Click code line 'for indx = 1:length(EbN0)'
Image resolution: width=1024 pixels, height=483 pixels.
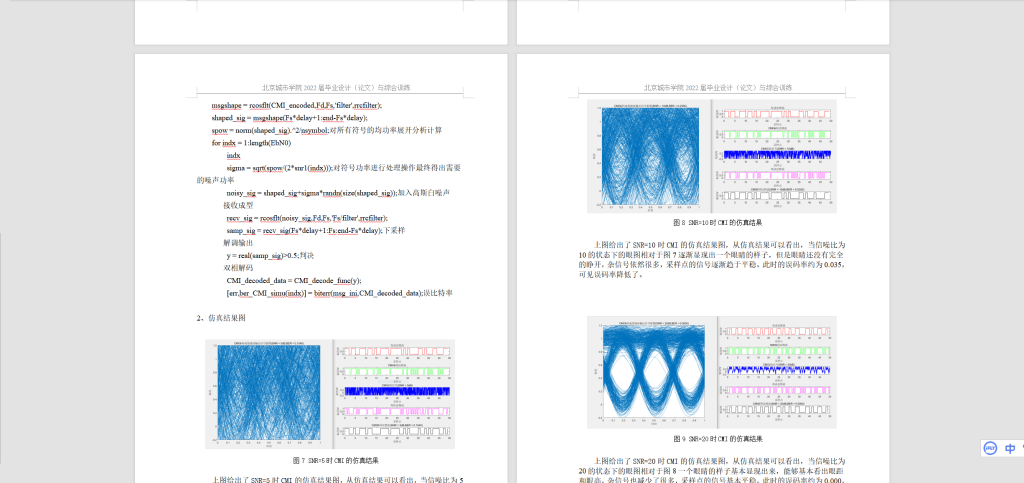(251, 143)
